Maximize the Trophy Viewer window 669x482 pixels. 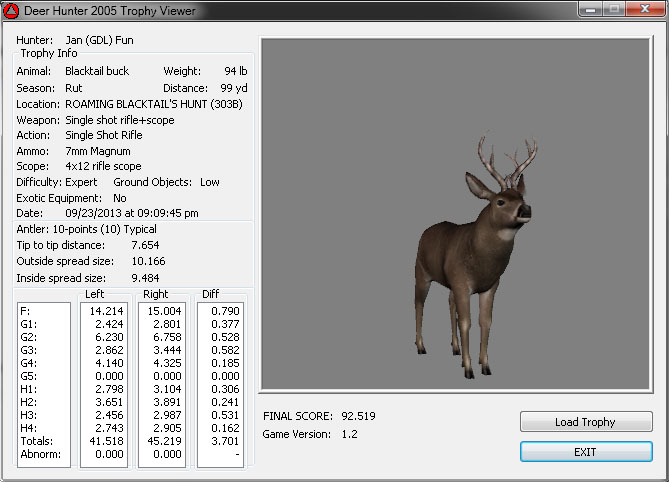pyautogui.click(x=612, y=9)
